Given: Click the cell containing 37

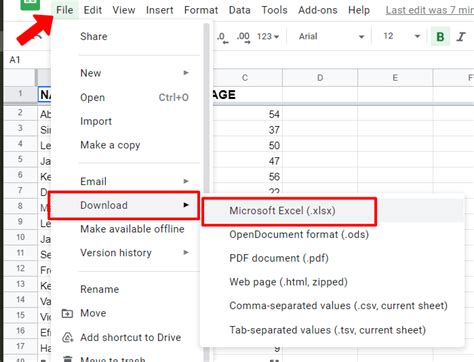Looking at the screenshot, I should [247, 130].
